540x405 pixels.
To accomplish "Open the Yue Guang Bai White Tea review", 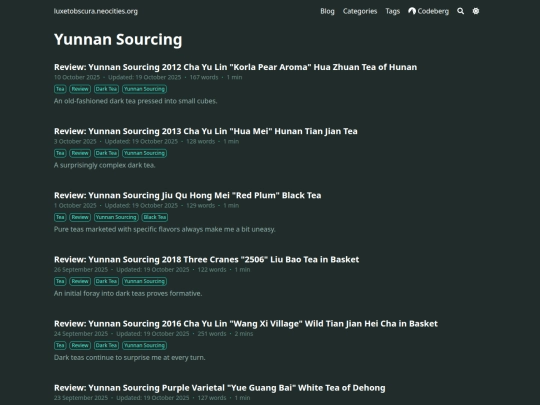I will pos(219,388).
